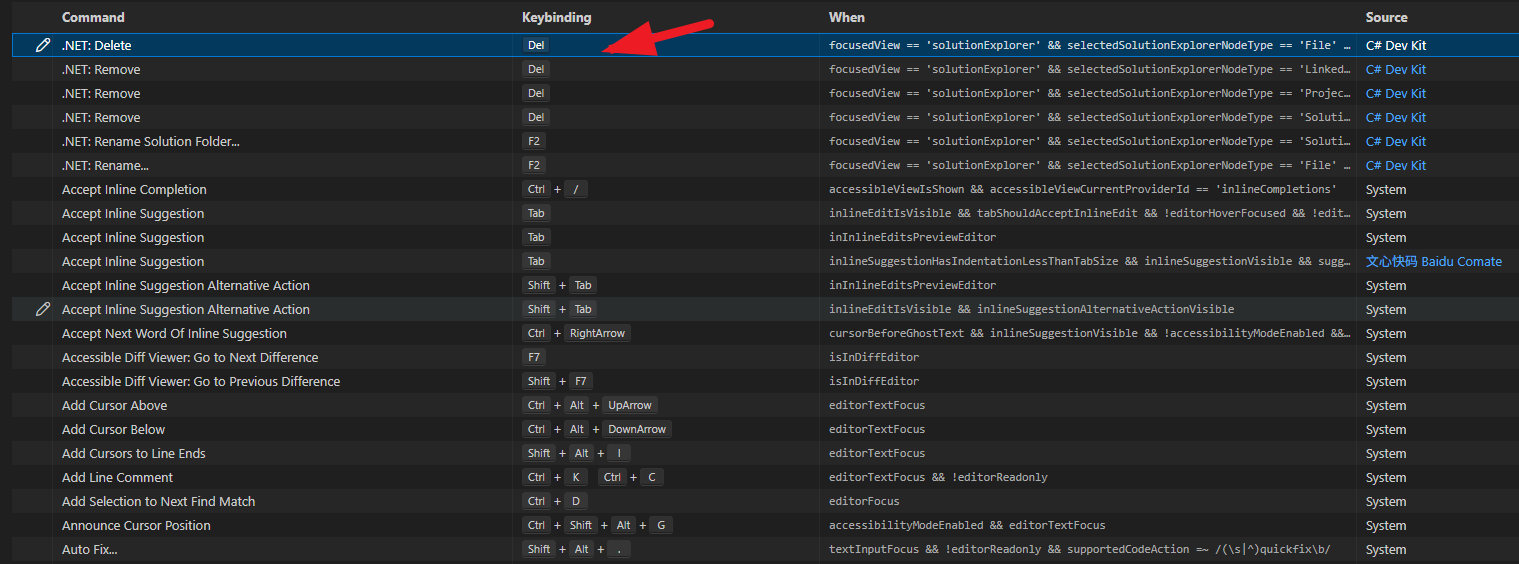Screen dimensions: 1519x564
Task: Click System source on the Accept Inline Completion row
Action: point(1386,189)
